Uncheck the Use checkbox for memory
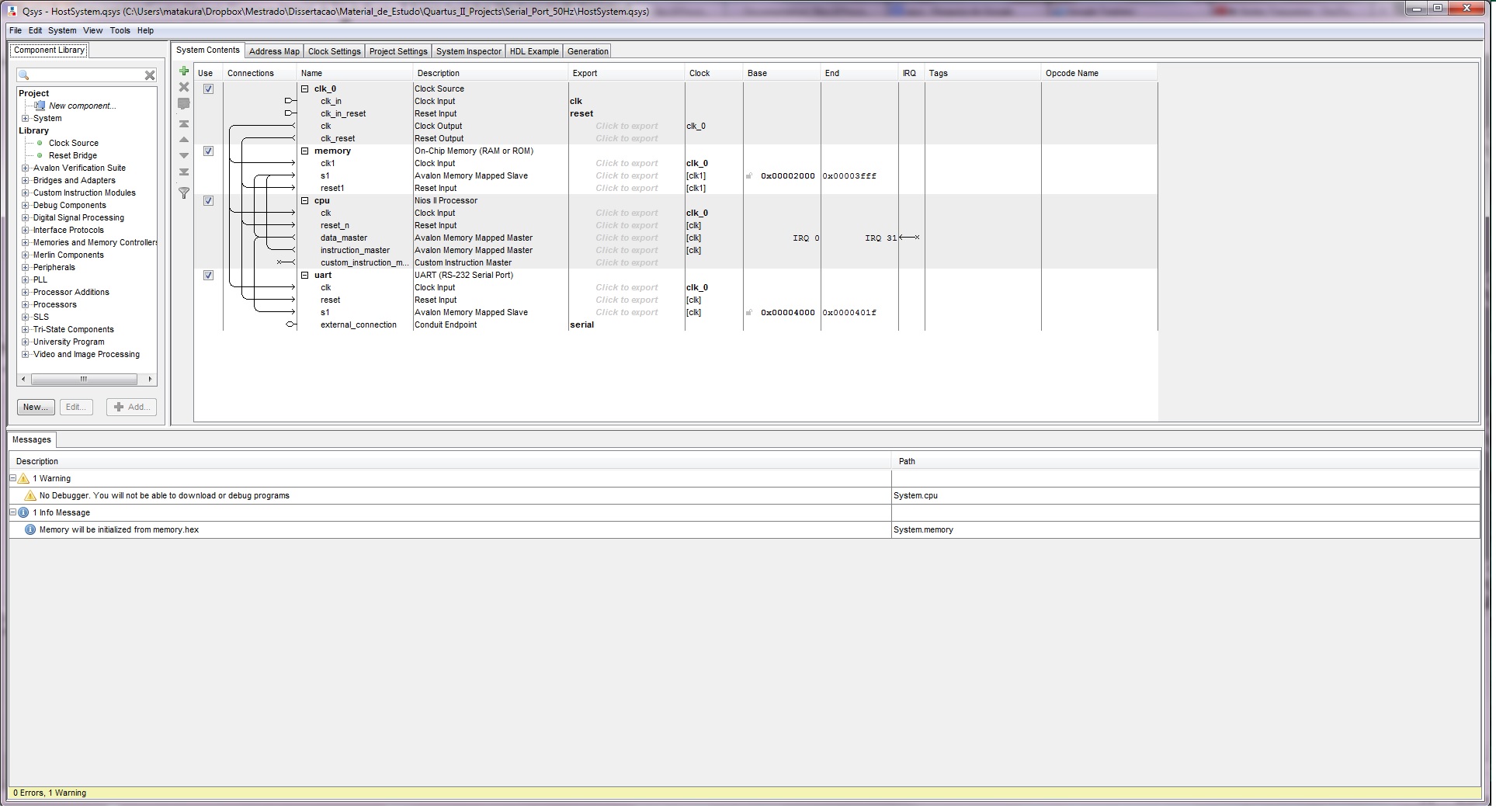This screenshot has width=1496, height=812. point(208,151)
